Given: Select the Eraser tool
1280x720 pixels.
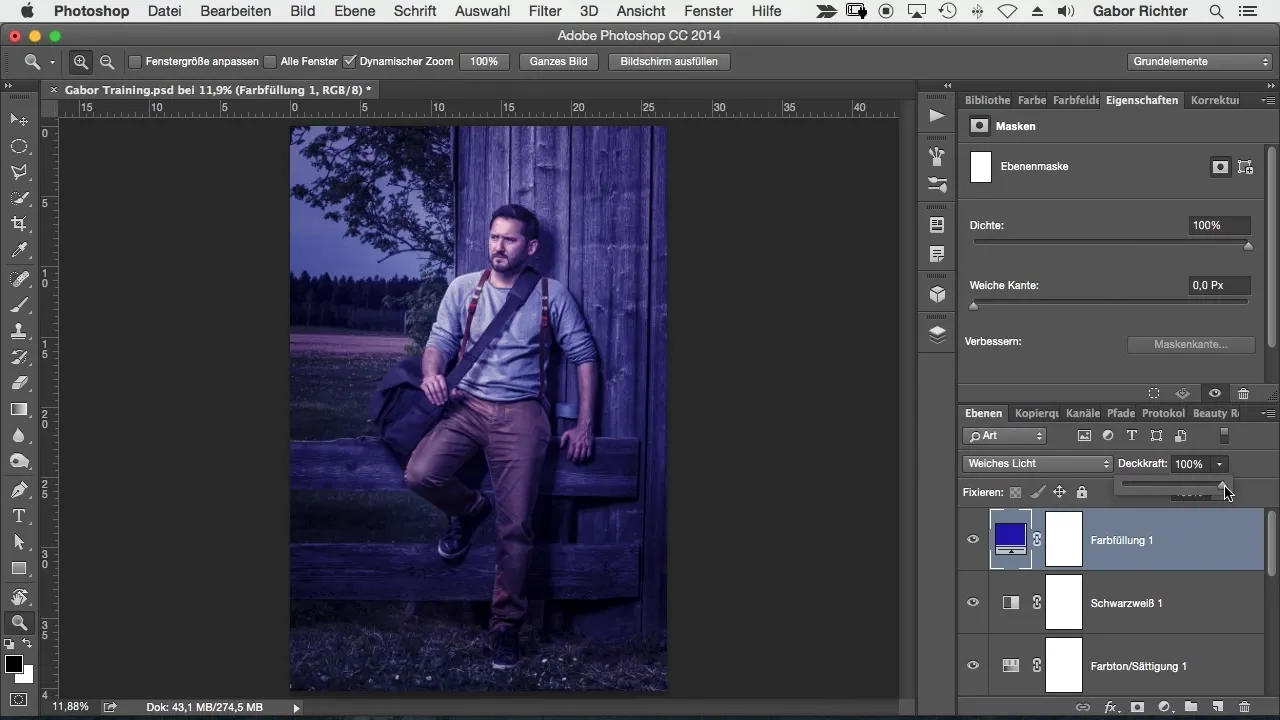Looking at the screenshot, I should click(x=19, y=383).
